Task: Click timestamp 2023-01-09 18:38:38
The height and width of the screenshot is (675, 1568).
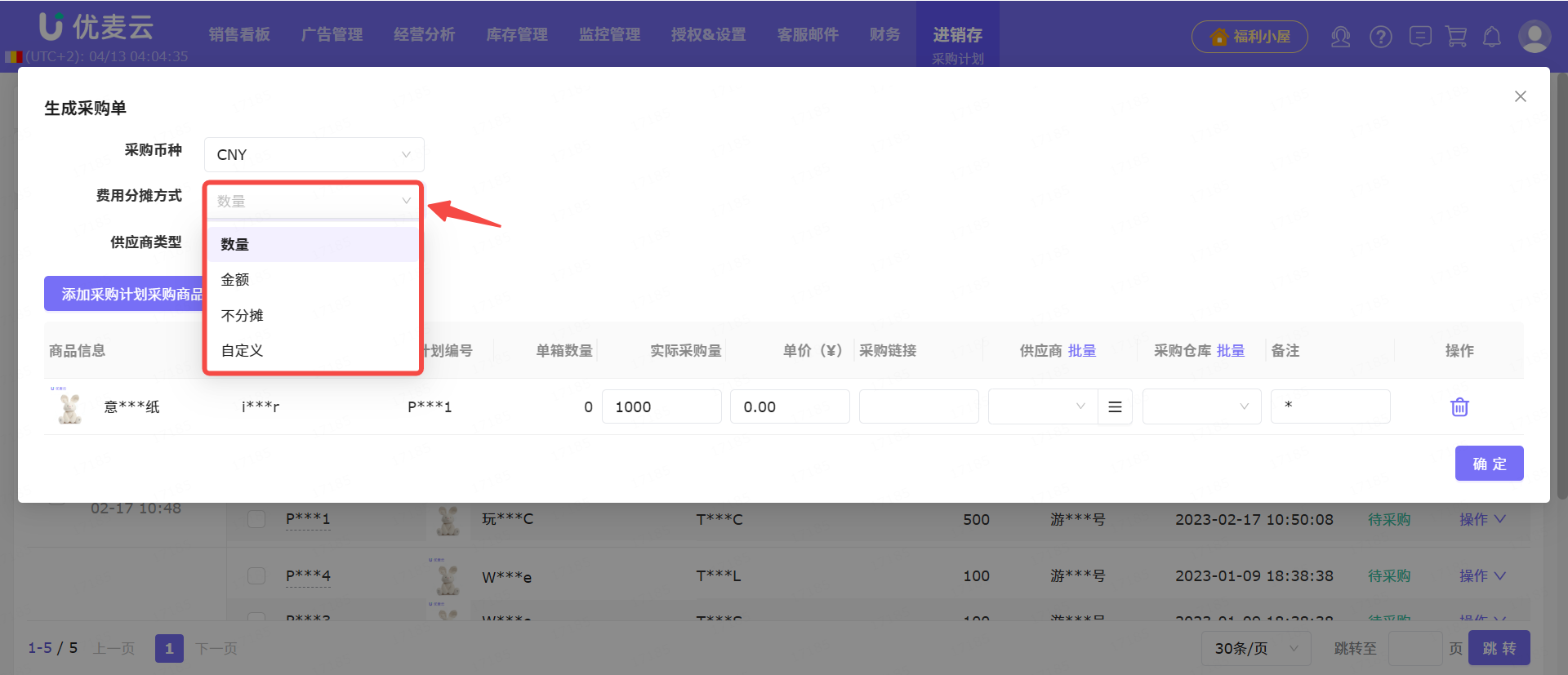Action: 1254,575
